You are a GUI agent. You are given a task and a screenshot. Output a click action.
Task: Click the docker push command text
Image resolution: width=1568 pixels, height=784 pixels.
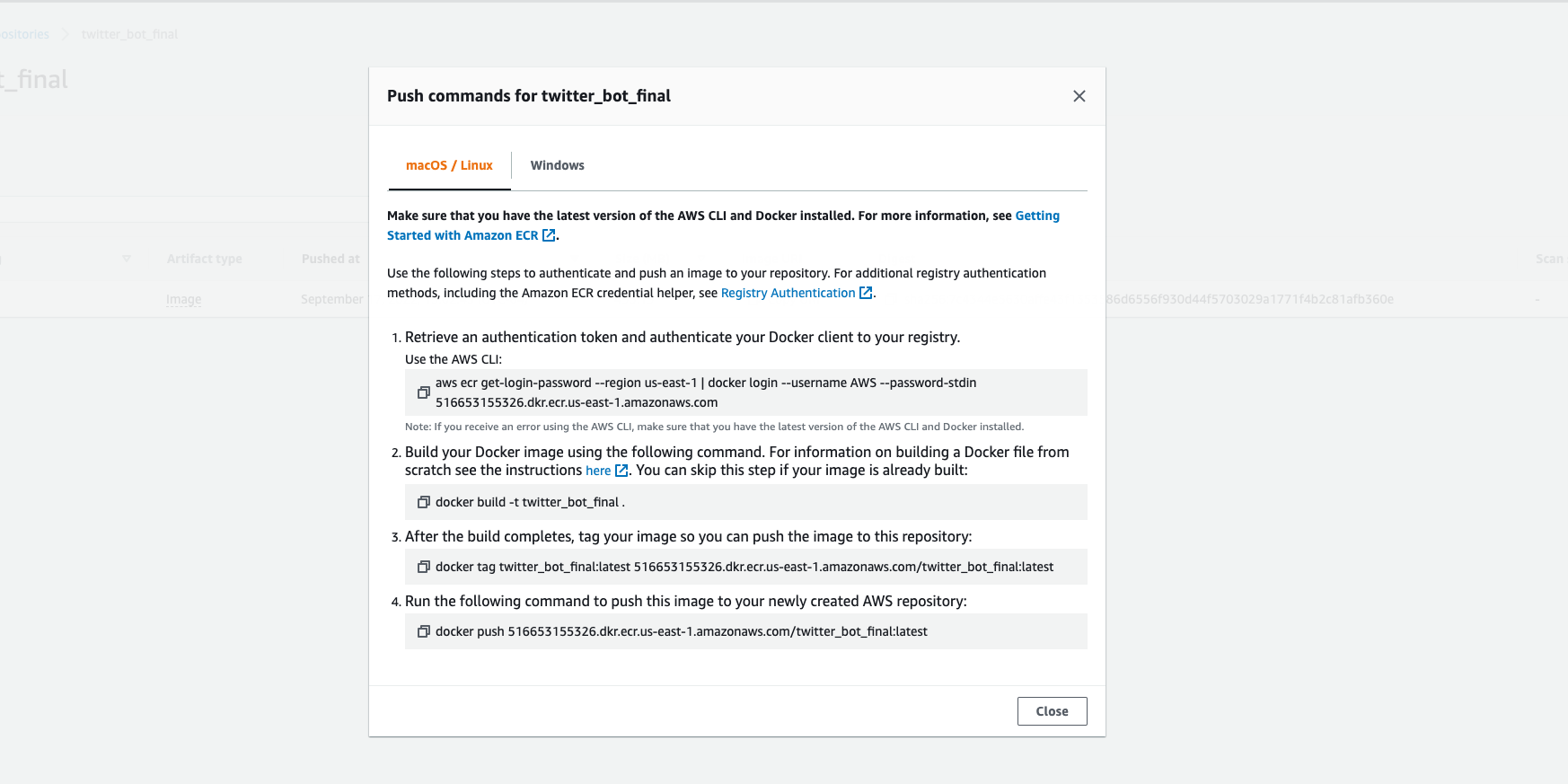[x=681, y=631]
